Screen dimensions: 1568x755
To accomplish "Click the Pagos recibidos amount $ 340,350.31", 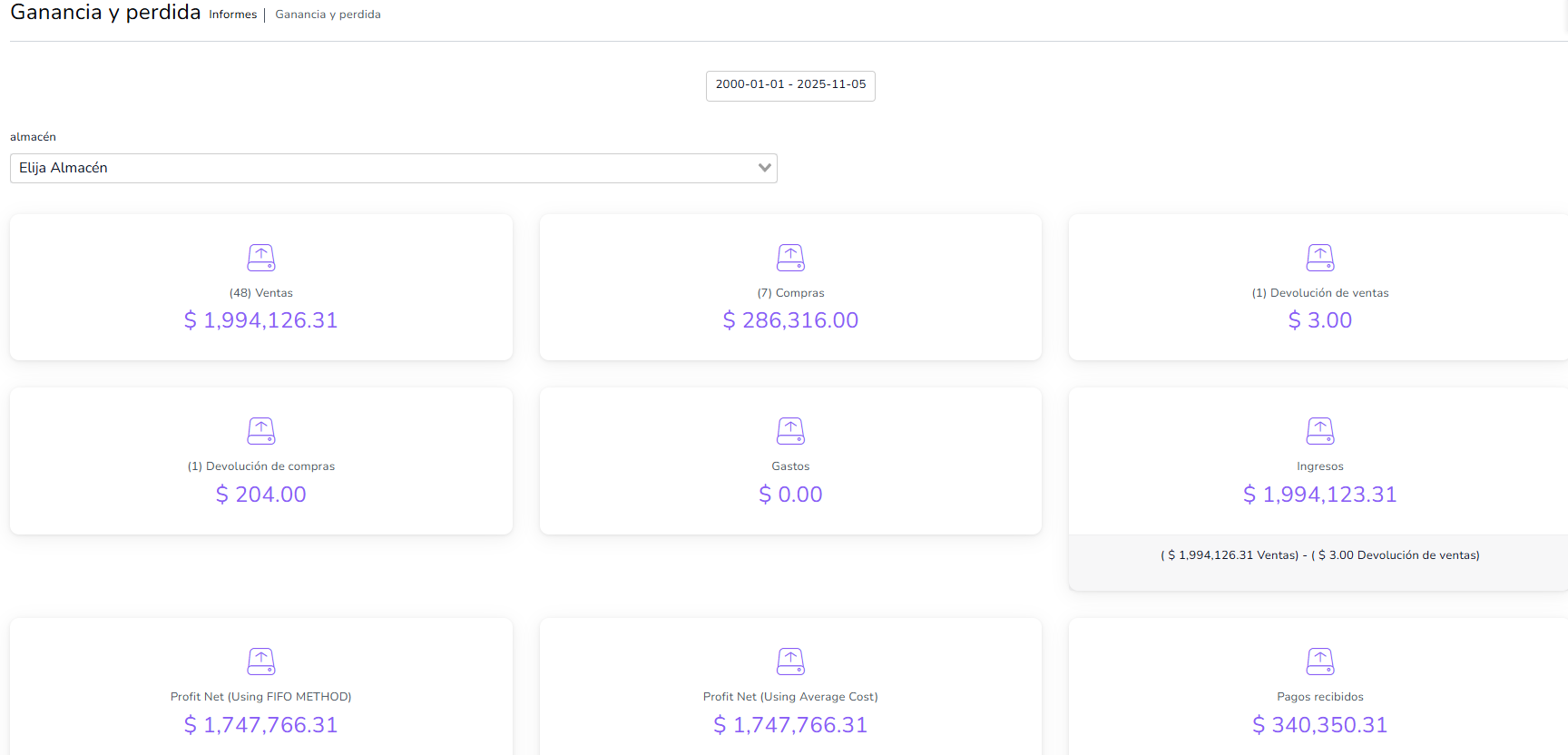I will coord(1319,725).
